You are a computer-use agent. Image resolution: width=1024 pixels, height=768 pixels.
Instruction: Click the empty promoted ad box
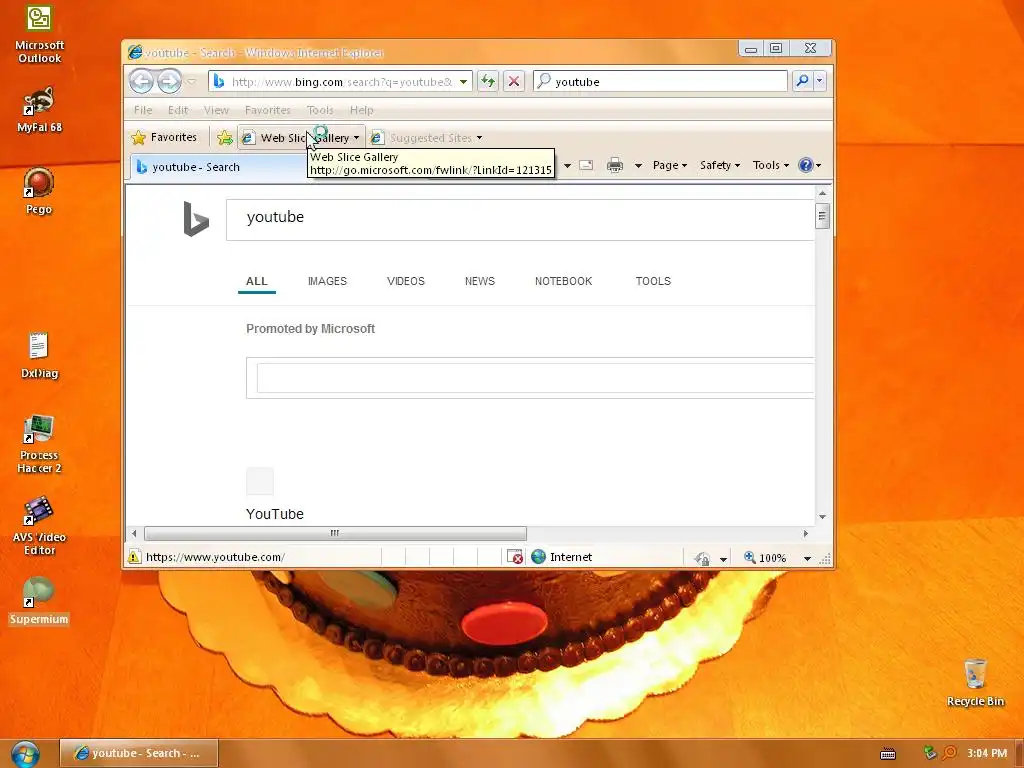point(530,378)
